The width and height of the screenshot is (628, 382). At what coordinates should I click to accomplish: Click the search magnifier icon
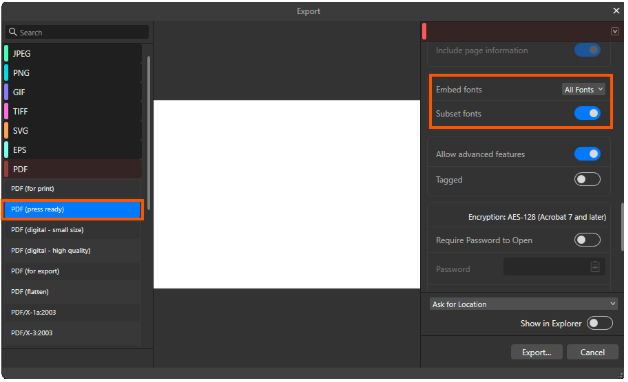point(12,32)
